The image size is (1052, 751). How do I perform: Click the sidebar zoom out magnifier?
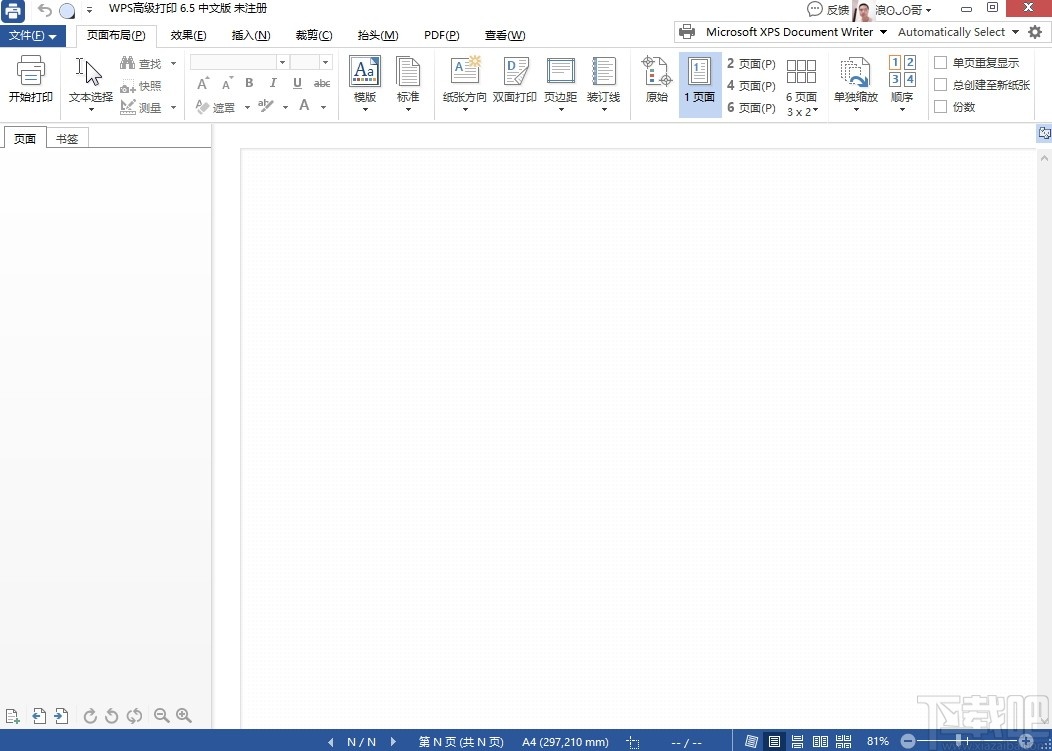click(162, 716)
